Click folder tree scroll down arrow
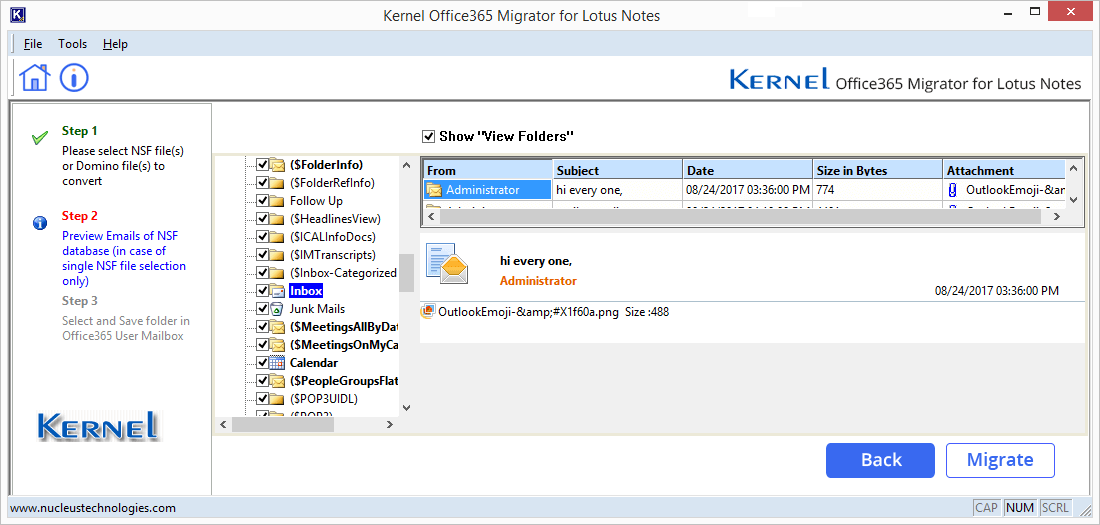1100x525 pixels. pyautogui.click(x=406, y=408)
